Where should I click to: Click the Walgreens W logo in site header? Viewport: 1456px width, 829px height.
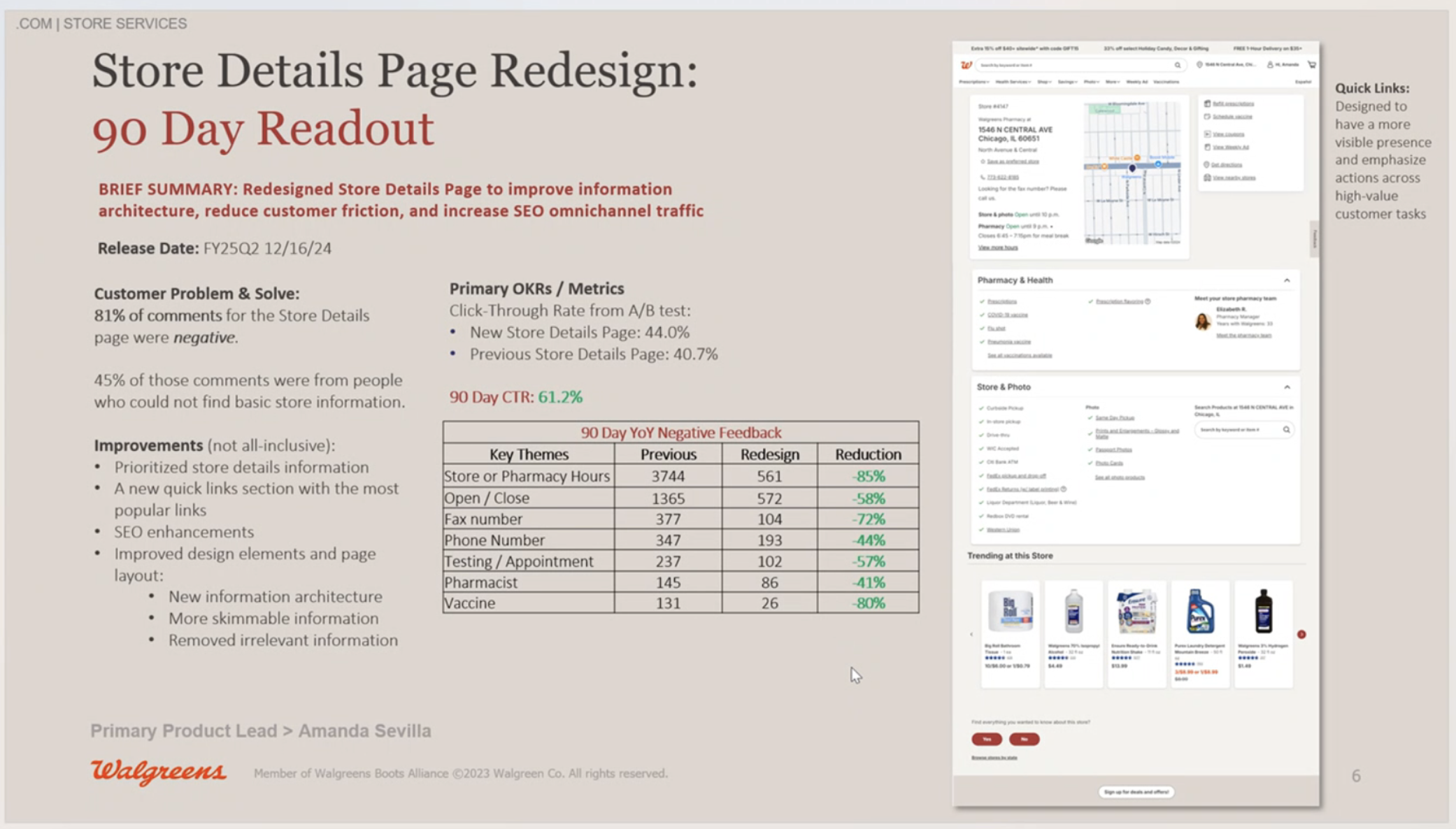tap(966, 65)
